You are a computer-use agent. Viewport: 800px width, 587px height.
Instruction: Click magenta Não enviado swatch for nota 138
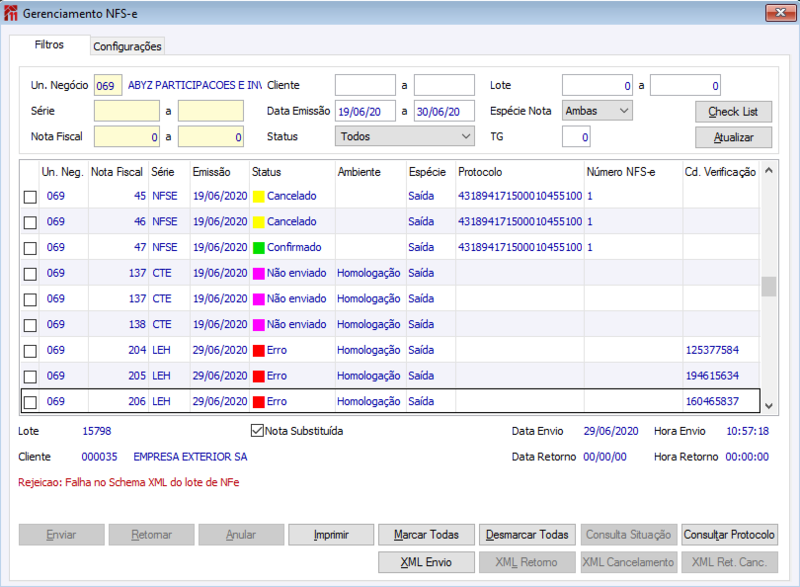coord(259,325)
